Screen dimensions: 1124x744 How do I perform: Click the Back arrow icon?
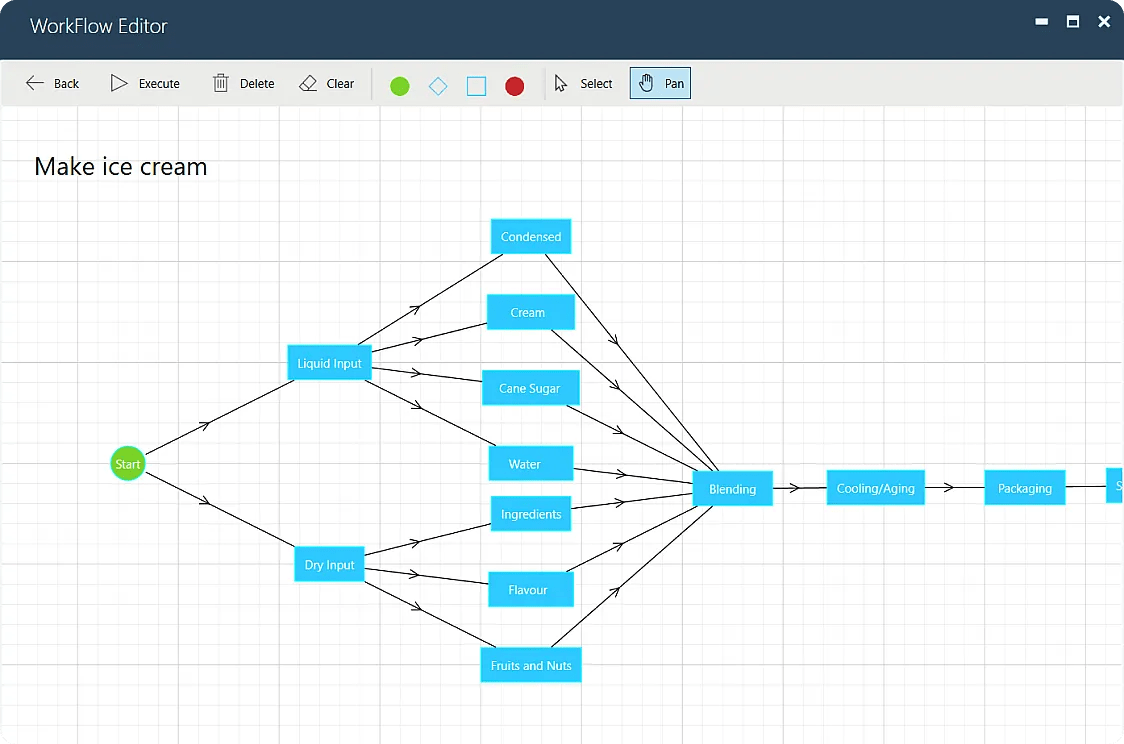click(x=33, y=83)
